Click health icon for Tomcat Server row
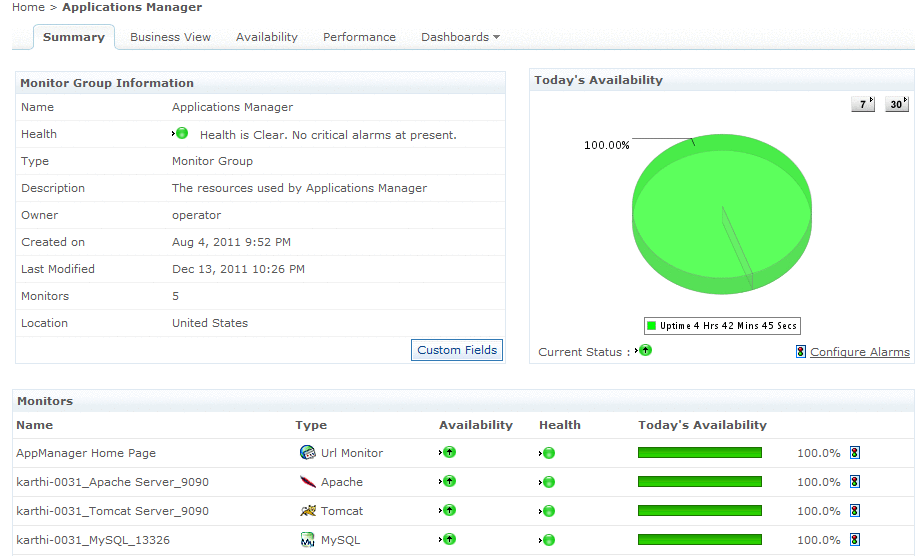This screenshot has width=923, height=556. point(549,511)
